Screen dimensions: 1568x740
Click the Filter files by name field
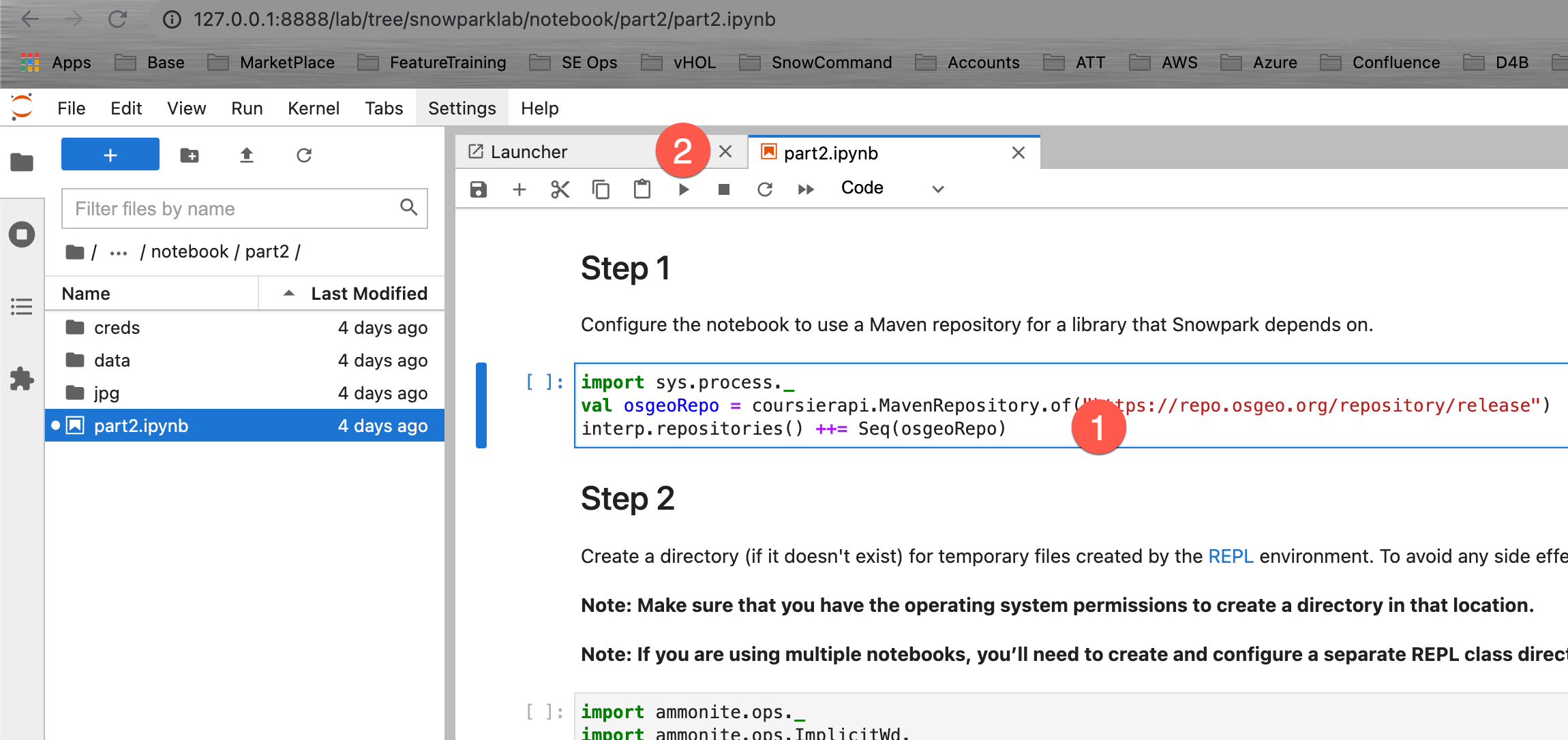(232, 209)
